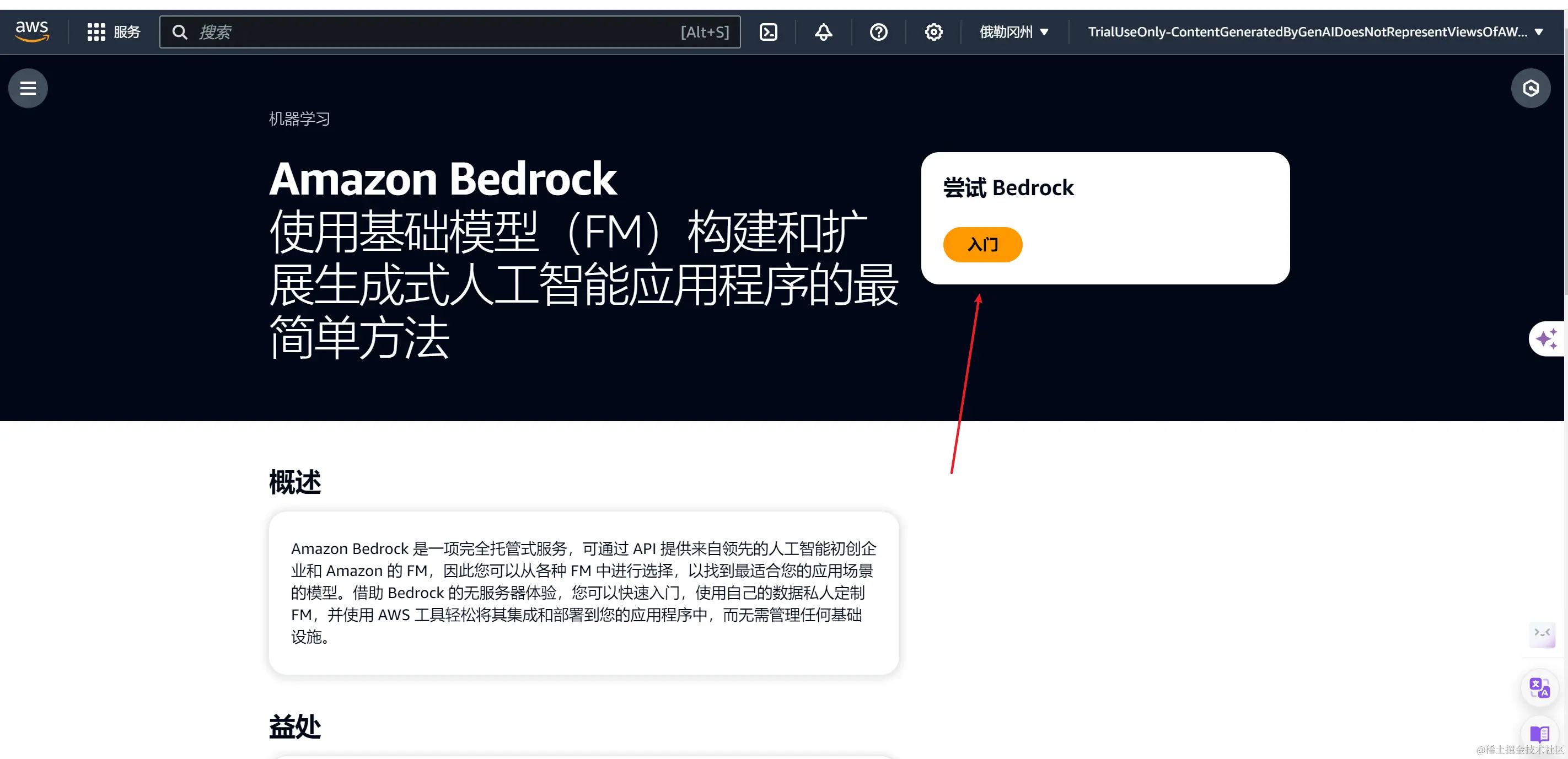
Task: Follow the 机器学习 breadcrumb link
Action: 299,119
